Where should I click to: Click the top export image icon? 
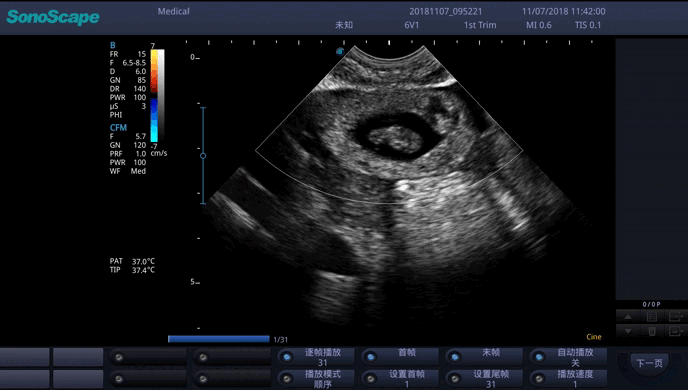[x=676, y=316]
